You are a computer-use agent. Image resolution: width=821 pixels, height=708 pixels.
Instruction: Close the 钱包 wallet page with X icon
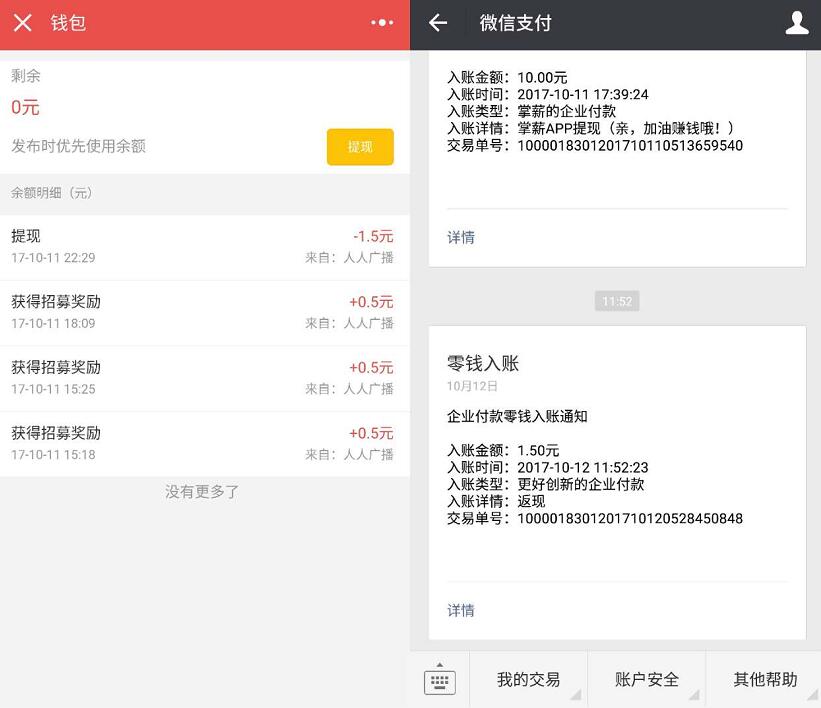[23, 23]
